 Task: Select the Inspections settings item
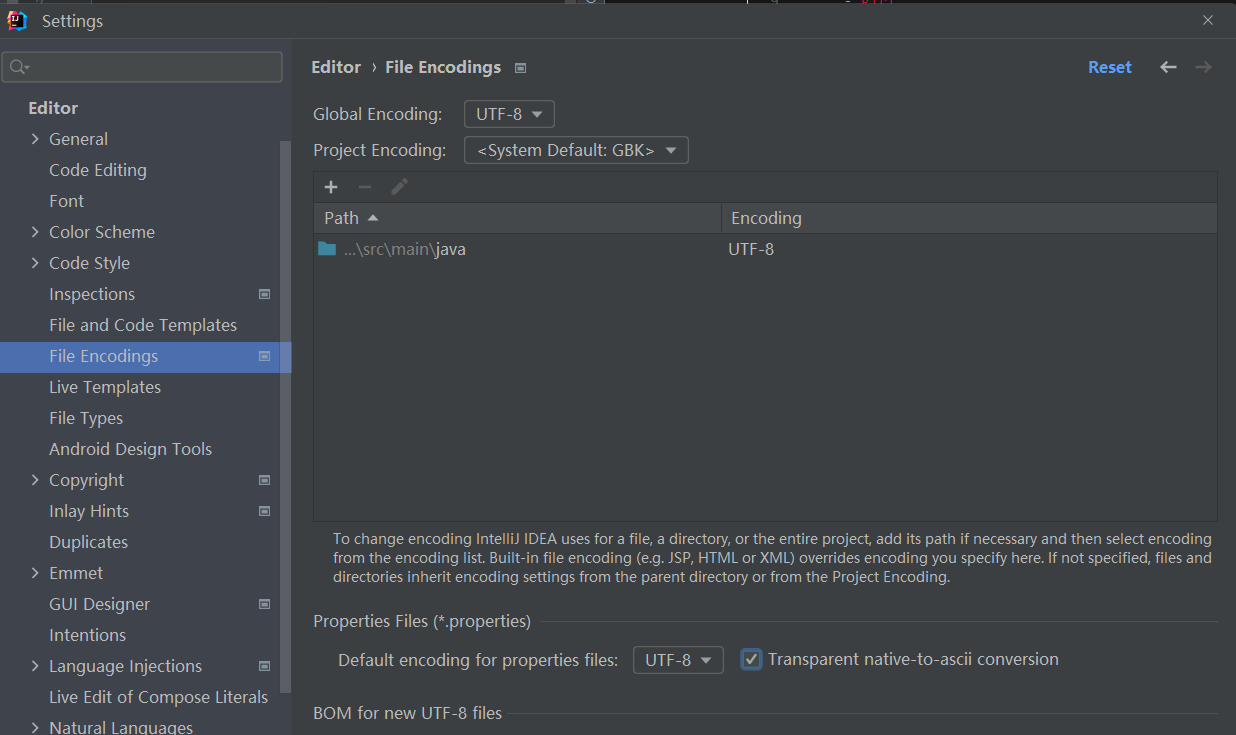92,294
